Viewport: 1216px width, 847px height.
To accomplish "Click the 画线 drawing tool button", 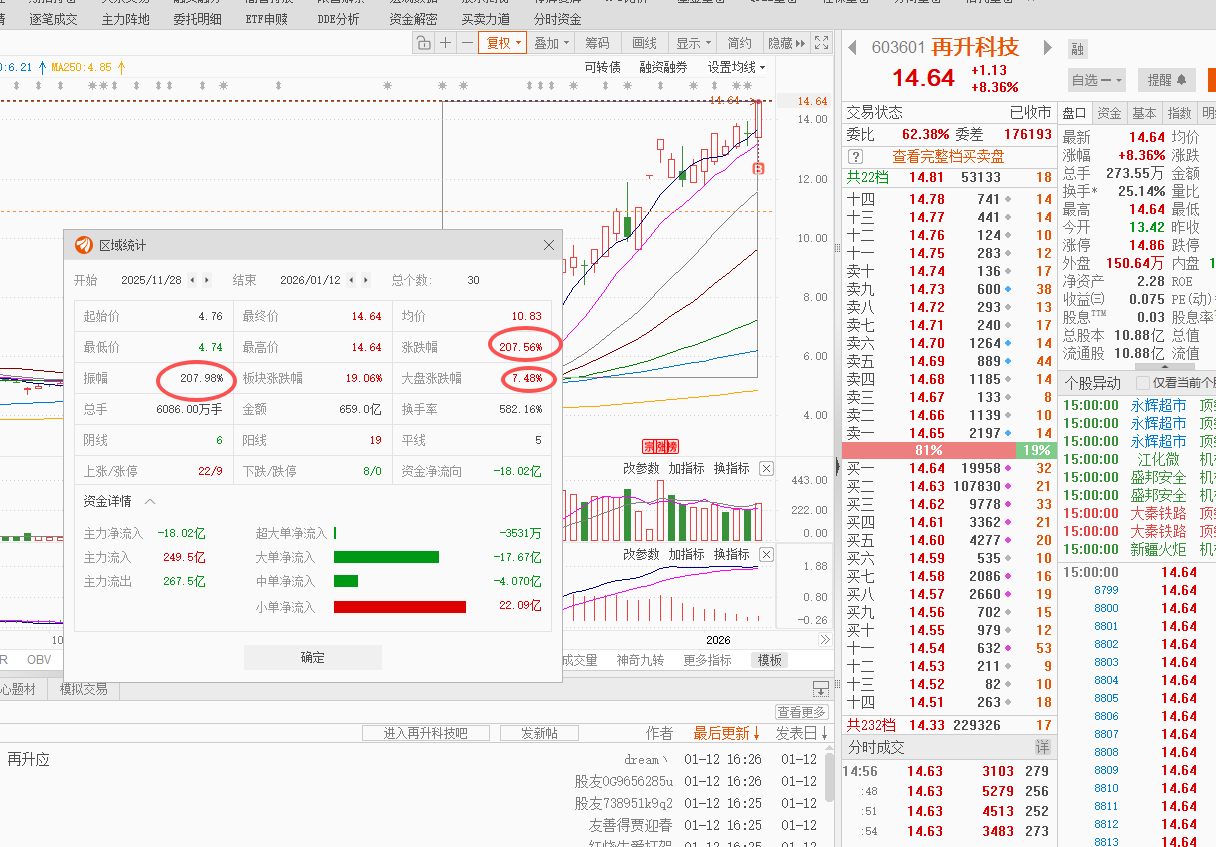I will [x=645, y=43].
